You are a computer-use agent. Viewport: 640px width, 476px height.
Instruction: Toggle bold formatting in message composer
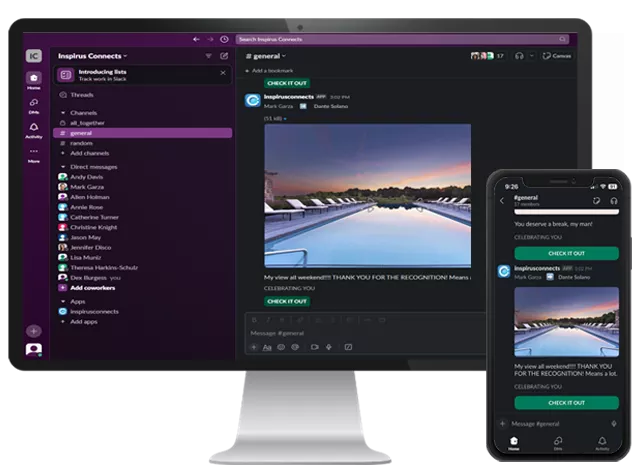click(254, 320)
